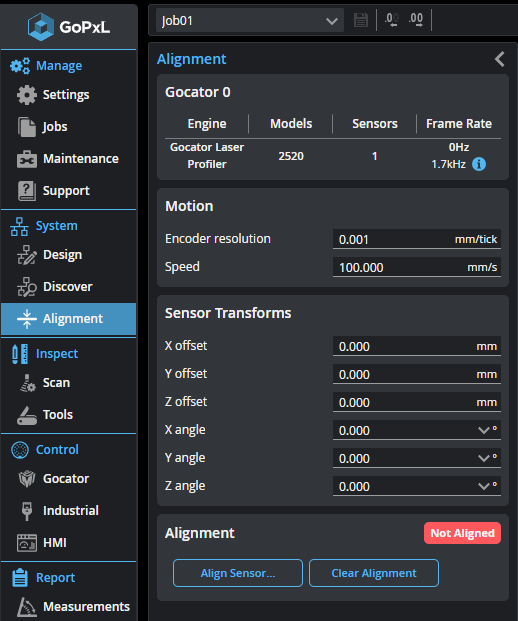This screenshot has height=621, width=518.
Task: Click the save job floppy disk icon
Action: pos(360,20)
